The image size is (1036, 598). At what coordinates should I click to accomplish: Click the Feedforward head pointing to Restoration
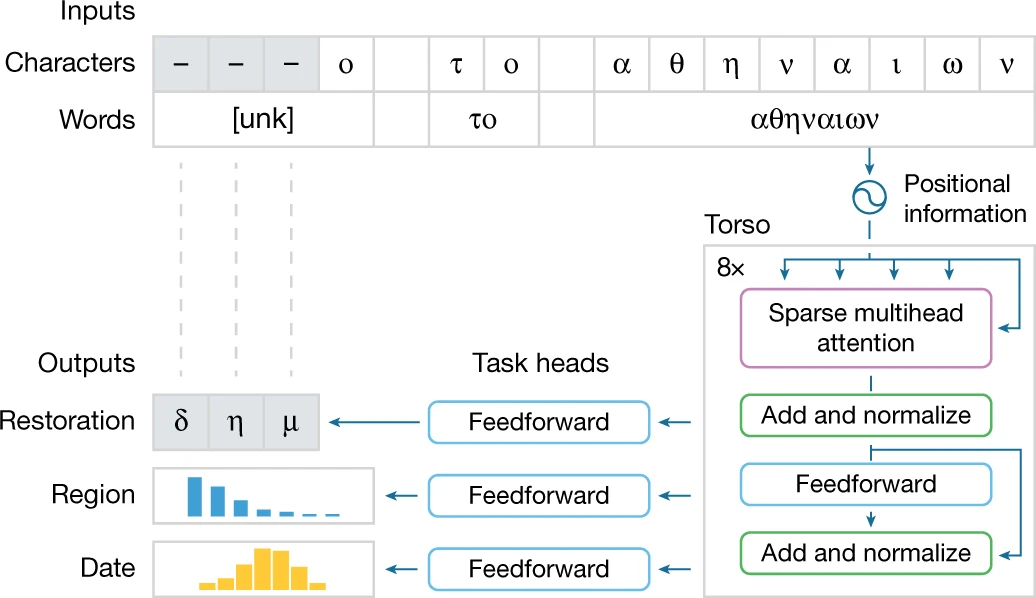point(539,422)
